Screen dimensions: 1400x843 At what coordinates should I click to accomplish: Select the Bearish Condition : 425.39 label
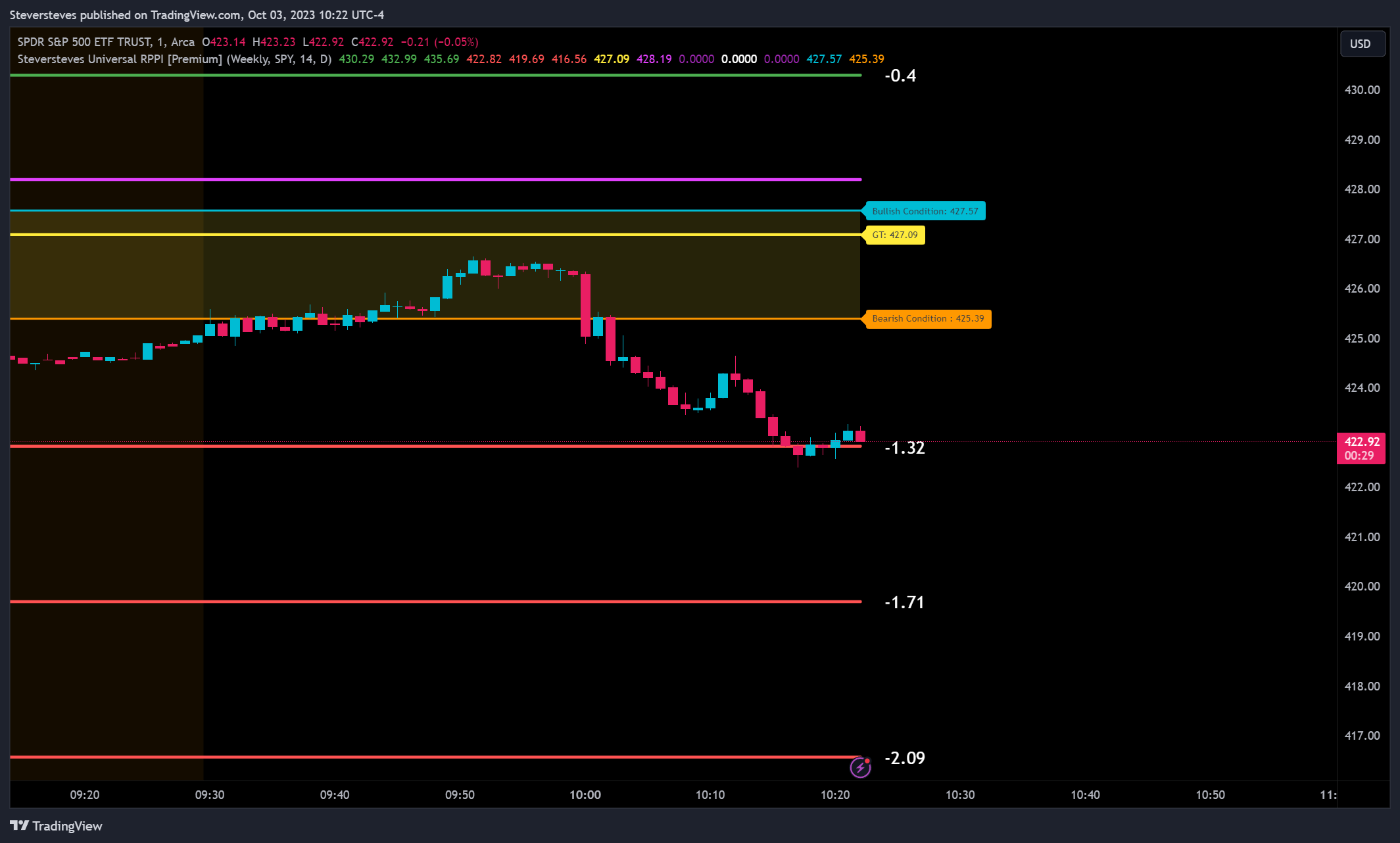coord(927,319)
